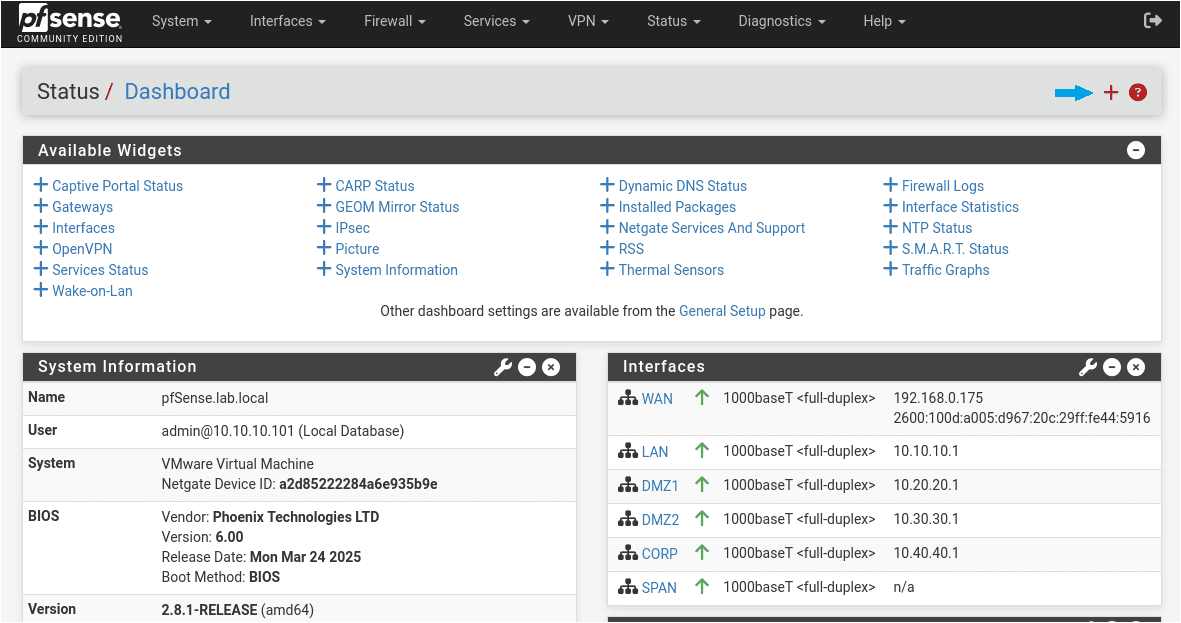Add the Gateways widget
Viewport: 1181px width, 623px height.
click(x=73, y=206)
